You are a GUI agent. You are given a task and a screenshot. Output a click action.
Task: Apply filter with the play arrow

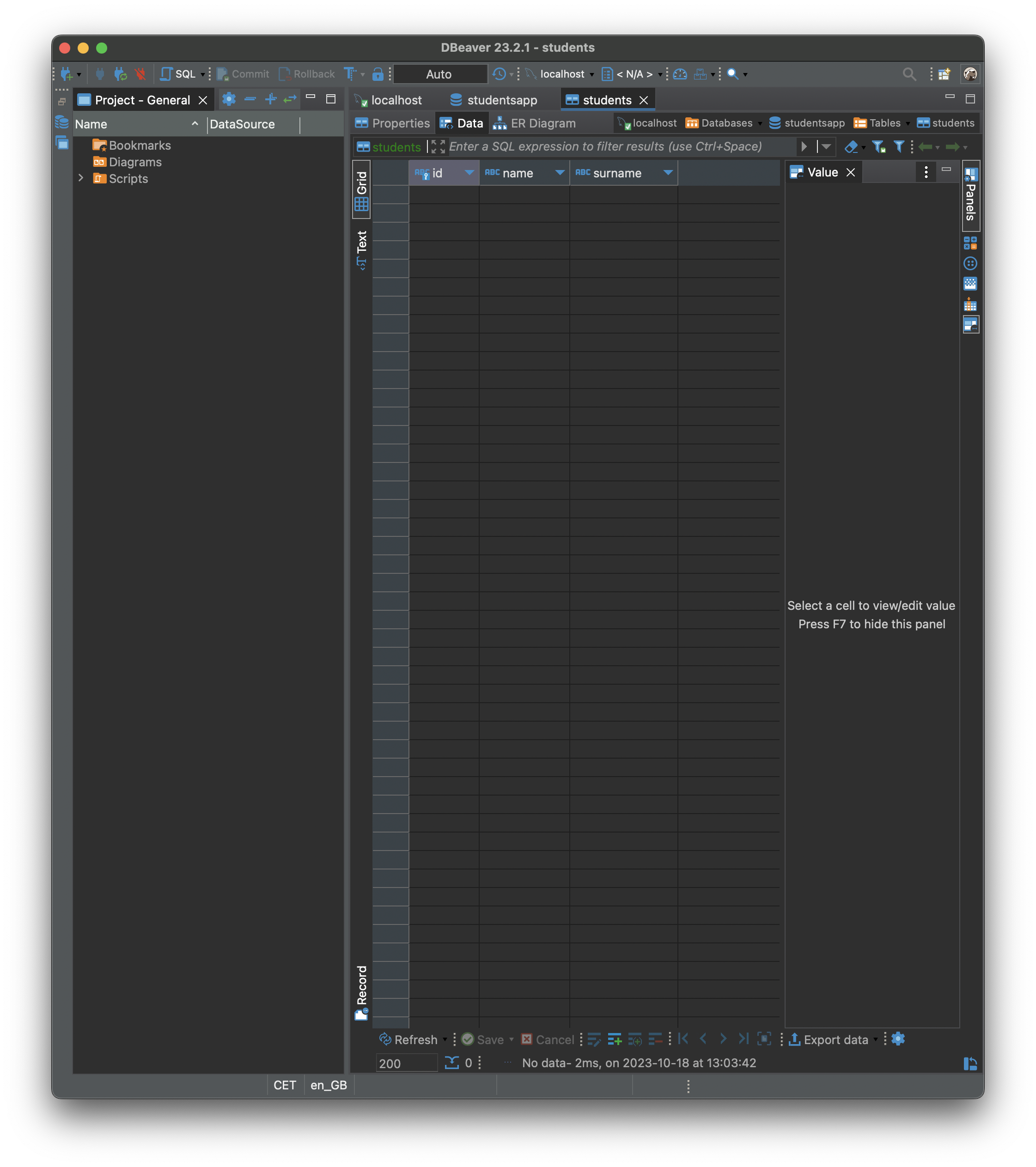click(x=804, y=146)
